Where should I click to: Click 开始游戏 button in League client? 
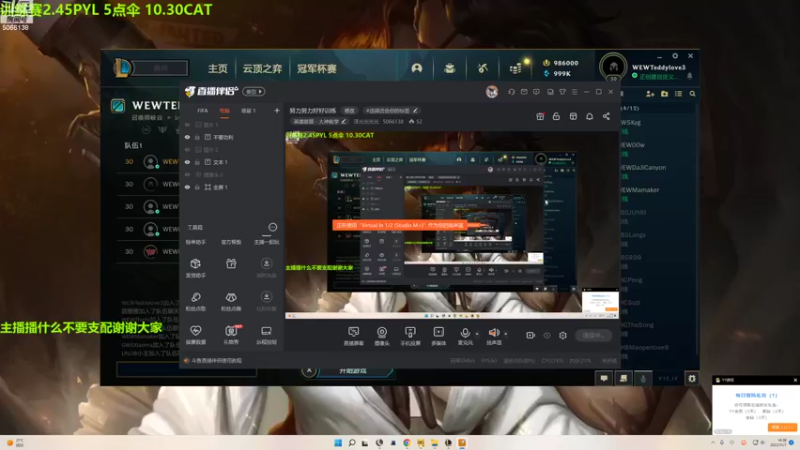[353, 371]
